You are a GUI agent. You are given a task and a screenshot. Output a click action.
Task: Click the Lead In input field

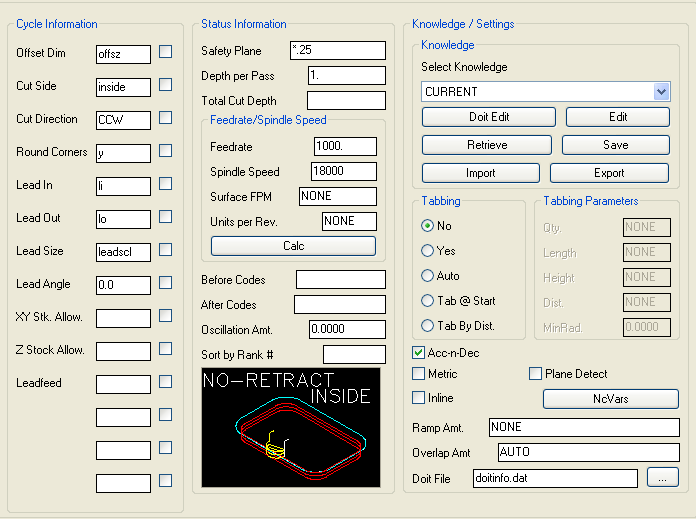(x=123, y=186)
